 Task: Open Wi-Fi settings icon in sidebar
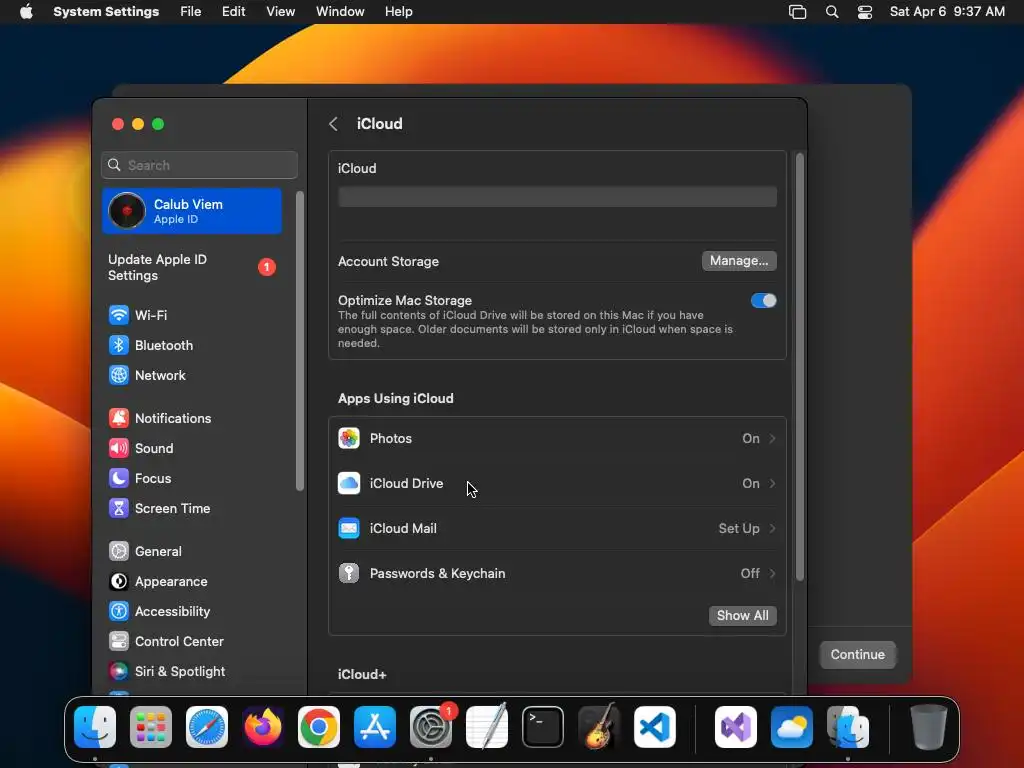tap(119, 315)
